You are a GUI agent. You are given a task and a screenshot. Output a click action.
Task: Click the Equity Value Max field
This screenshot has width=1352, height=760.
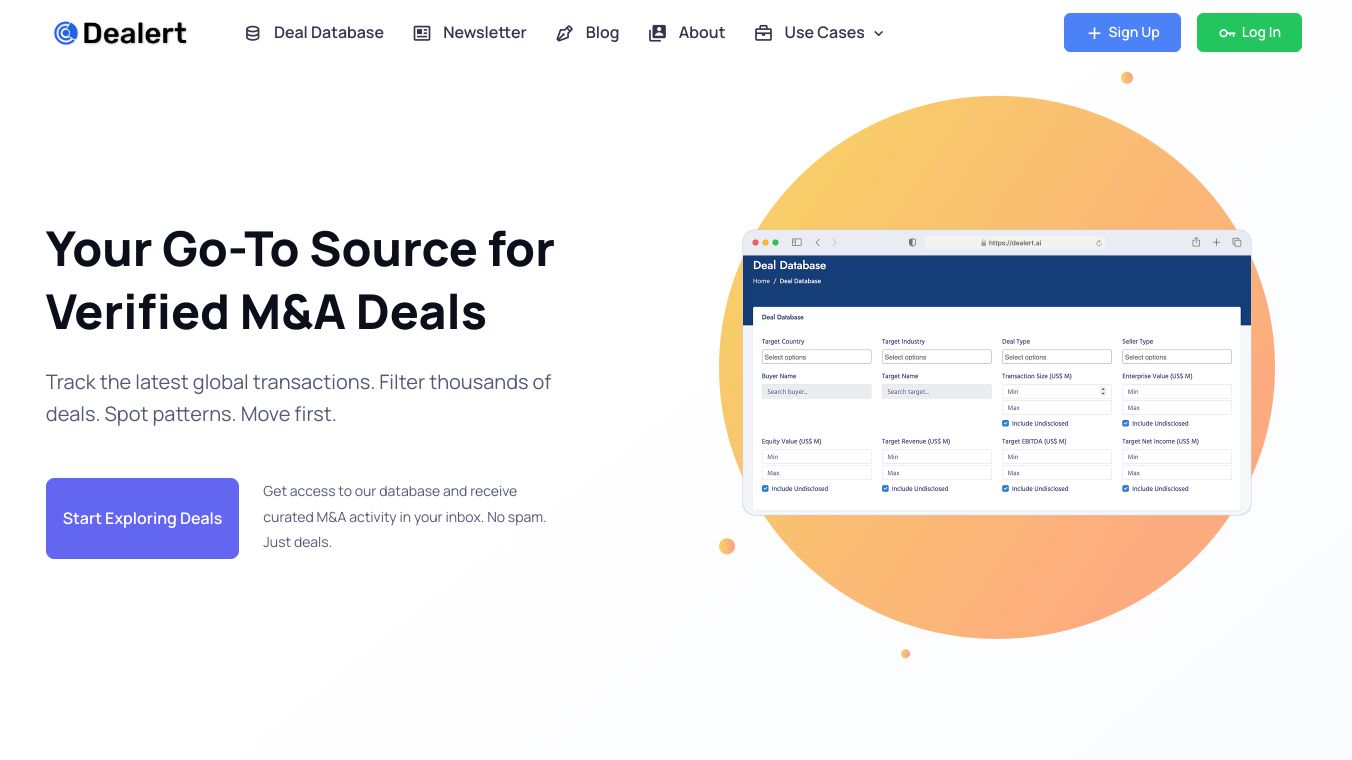pos(817,473)
